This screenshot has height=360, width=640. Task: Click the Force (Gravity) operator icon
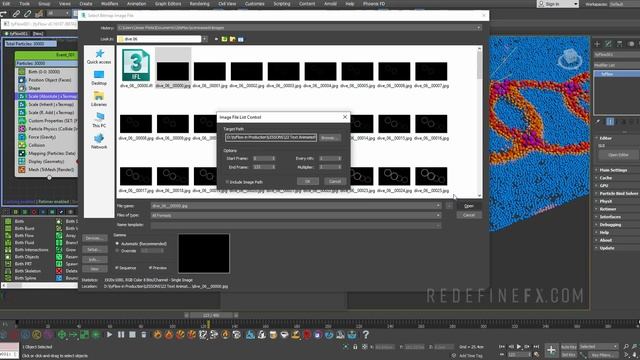pos(22,137)
